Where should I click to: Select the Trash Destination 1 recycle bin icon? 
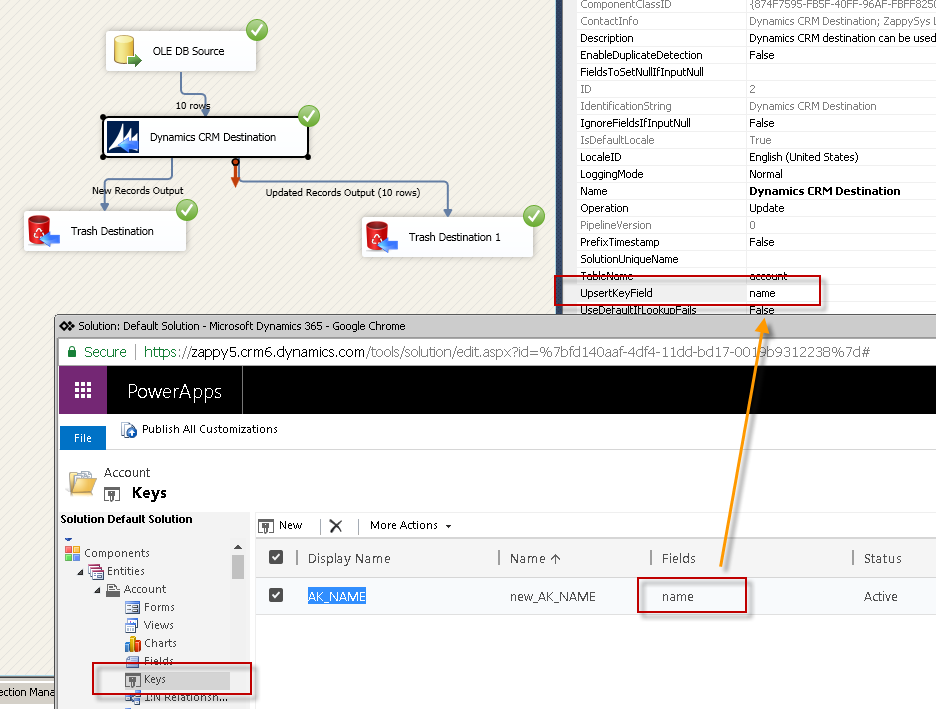pos(381,236)
